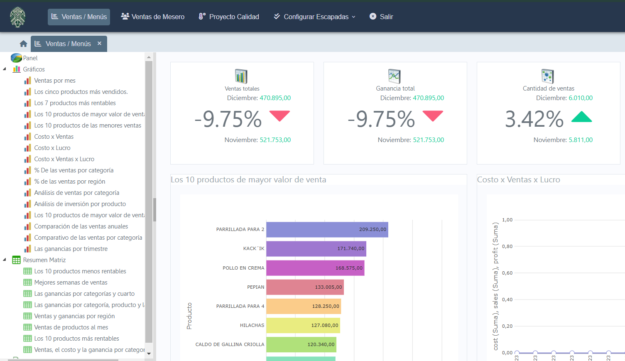Click the HILACHAS yellow bar

pyautogui.click(x=303, y=325)
